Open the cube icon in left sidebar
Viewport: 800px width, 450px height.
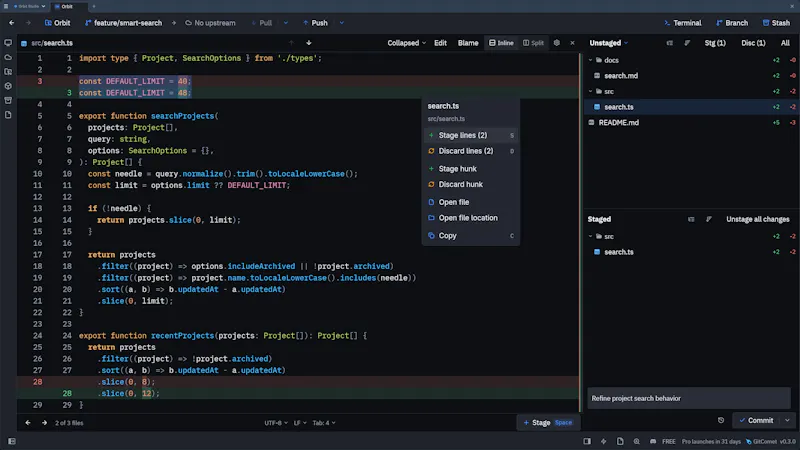[8, 86]
